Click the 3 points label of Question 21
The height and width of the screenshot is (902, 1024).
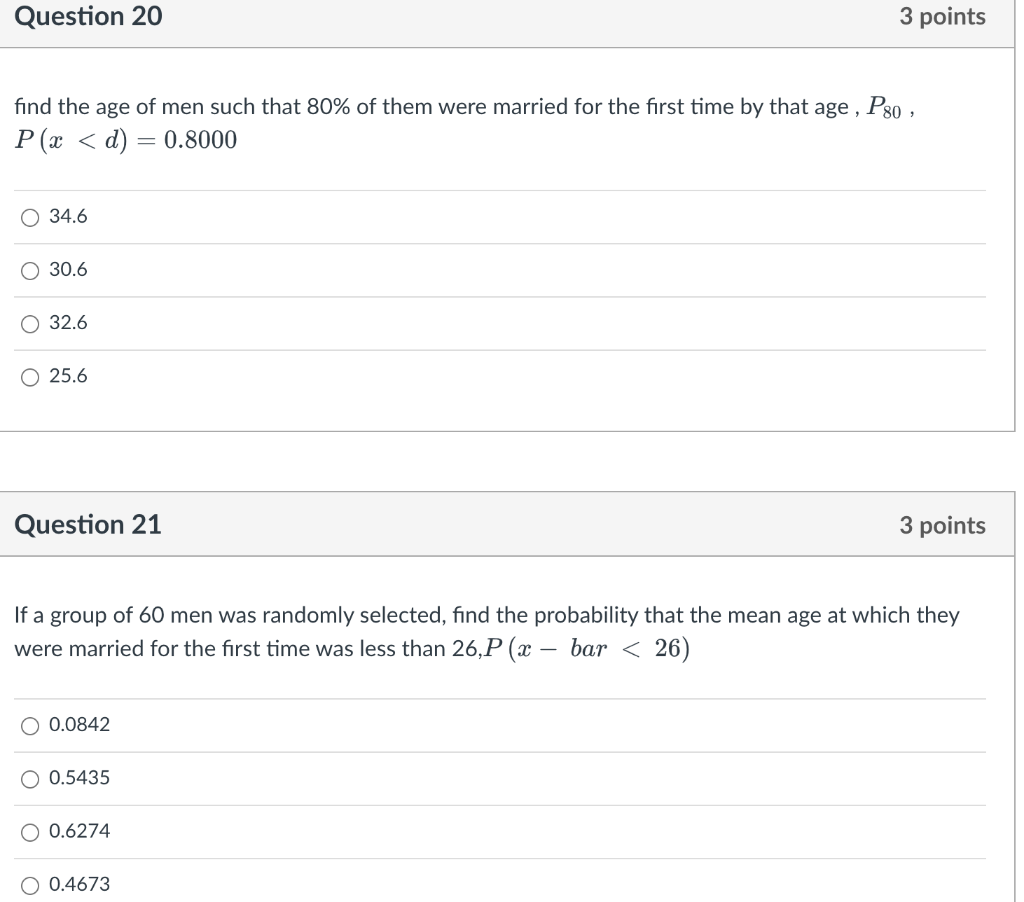942,525
